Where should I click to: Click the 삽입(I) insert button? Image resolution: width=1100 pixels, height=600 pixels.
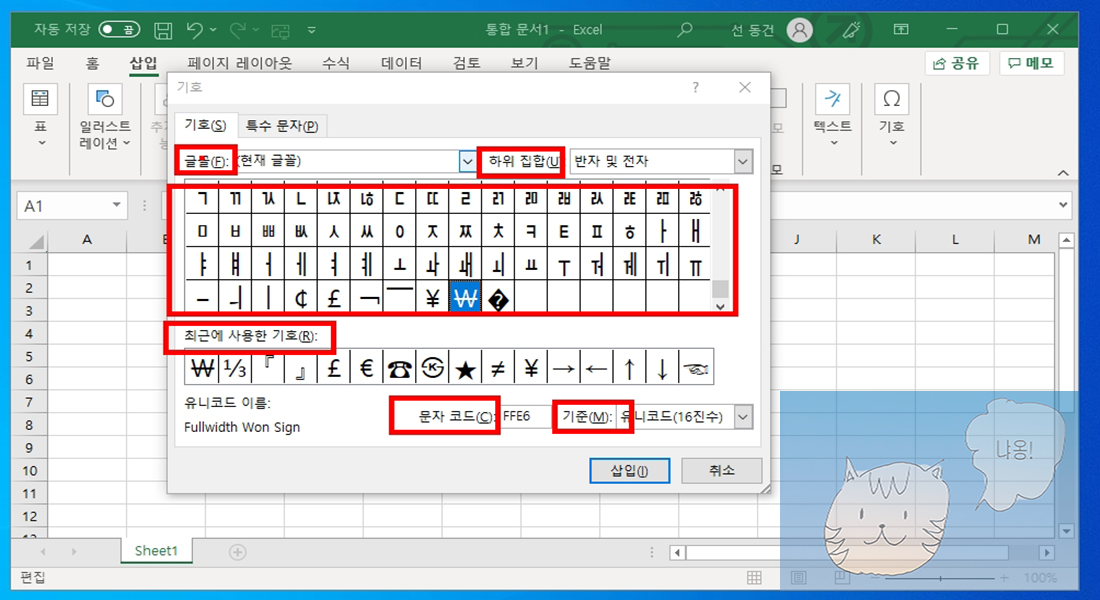click(629, 470)
